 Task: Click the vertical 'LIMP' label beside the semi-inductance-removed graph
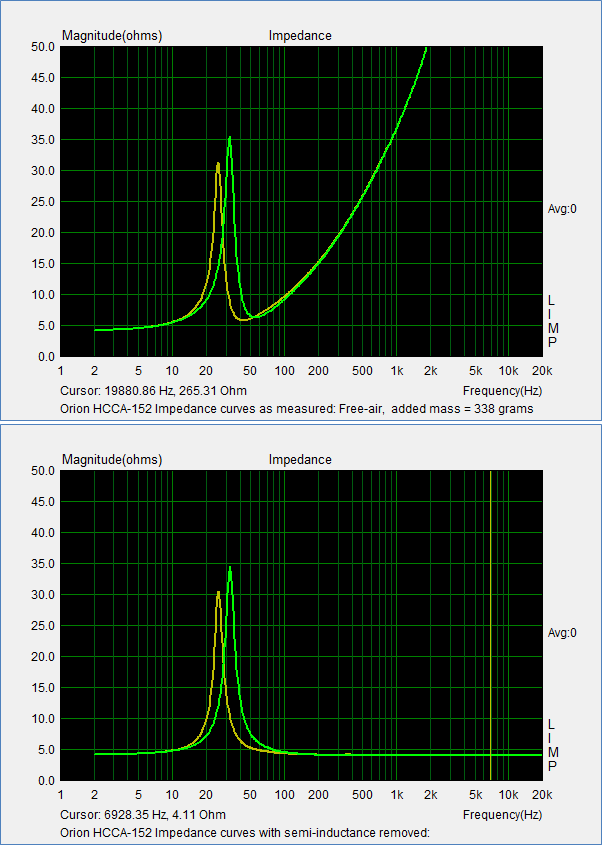(553, 744)
